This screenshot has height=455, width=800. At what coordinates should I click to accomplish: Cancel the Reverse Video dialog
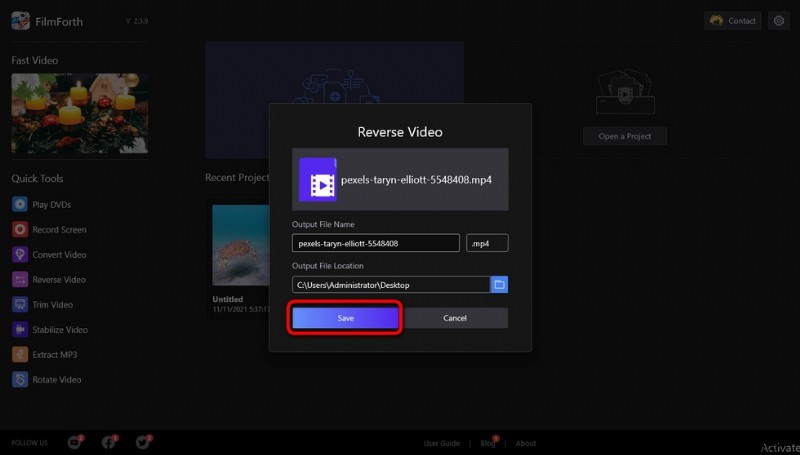(x=455, y=318)
